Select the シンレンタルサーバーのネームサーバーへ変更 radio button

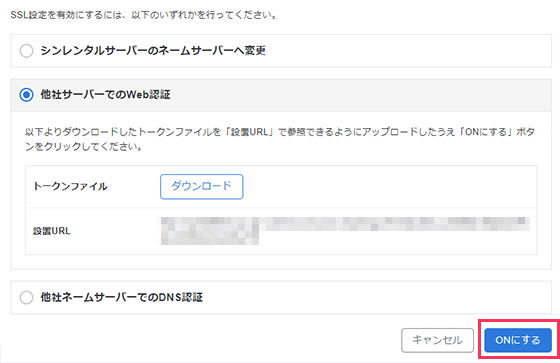(26, 51)
